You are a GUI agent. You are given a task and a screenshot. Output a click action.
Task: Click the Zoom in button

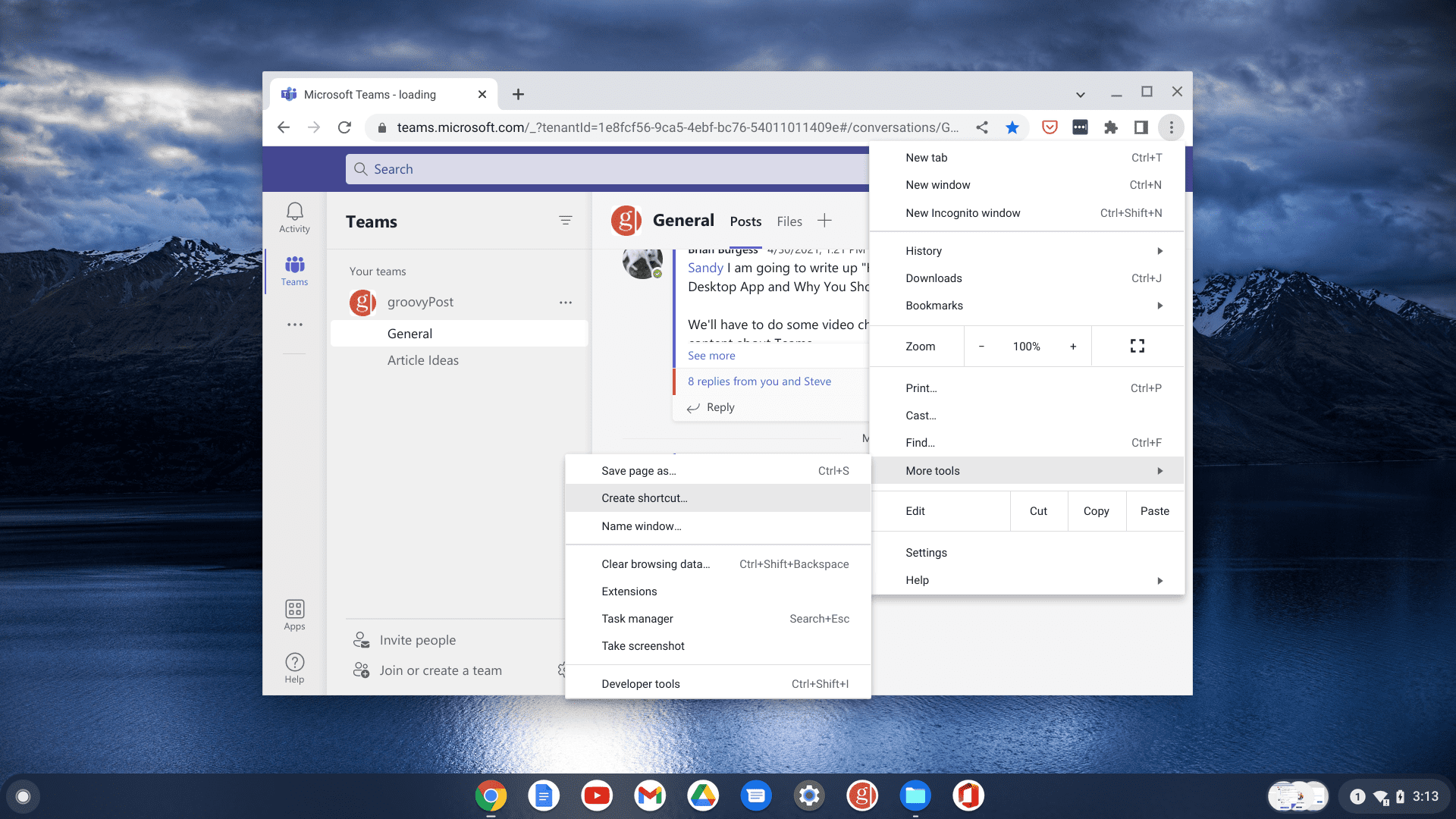click(x=1072, y=346)
